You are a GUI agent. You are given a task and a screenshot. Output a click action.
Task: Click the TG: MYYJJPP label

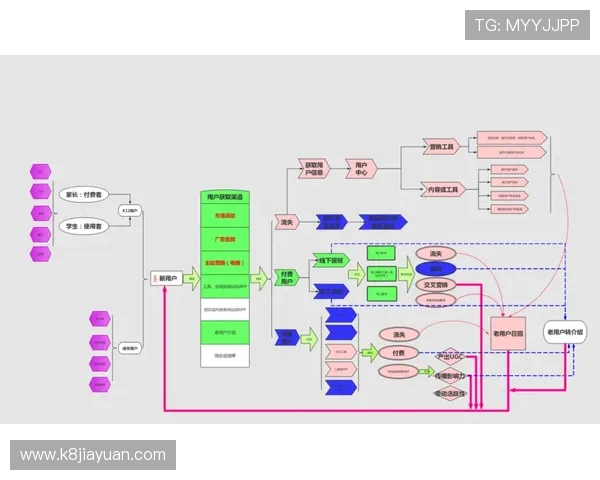(x=527, y=25)
